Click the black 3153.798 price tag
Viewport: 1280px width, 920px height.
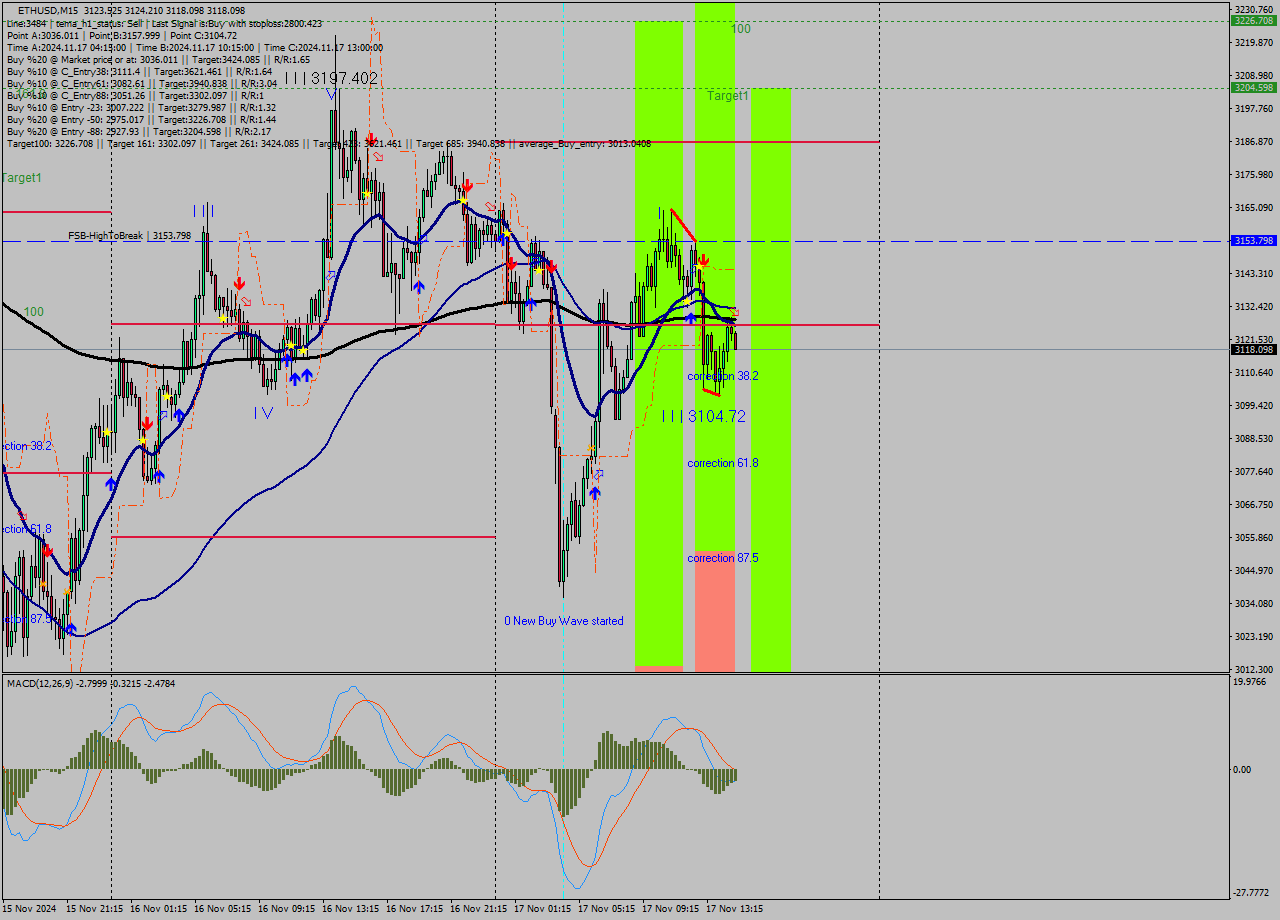click(x=1254, y=241)
